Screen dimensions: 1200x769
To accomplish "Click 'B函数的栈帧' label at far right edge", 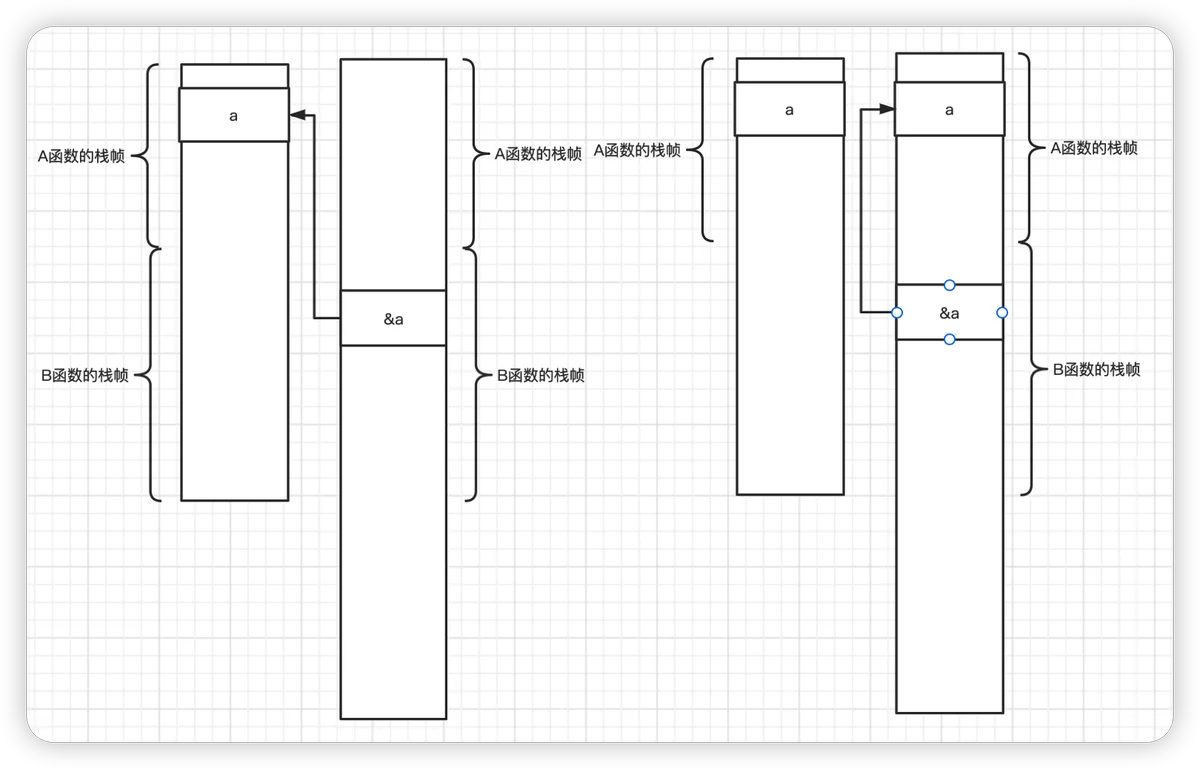I will click(x=1097, y=369).
